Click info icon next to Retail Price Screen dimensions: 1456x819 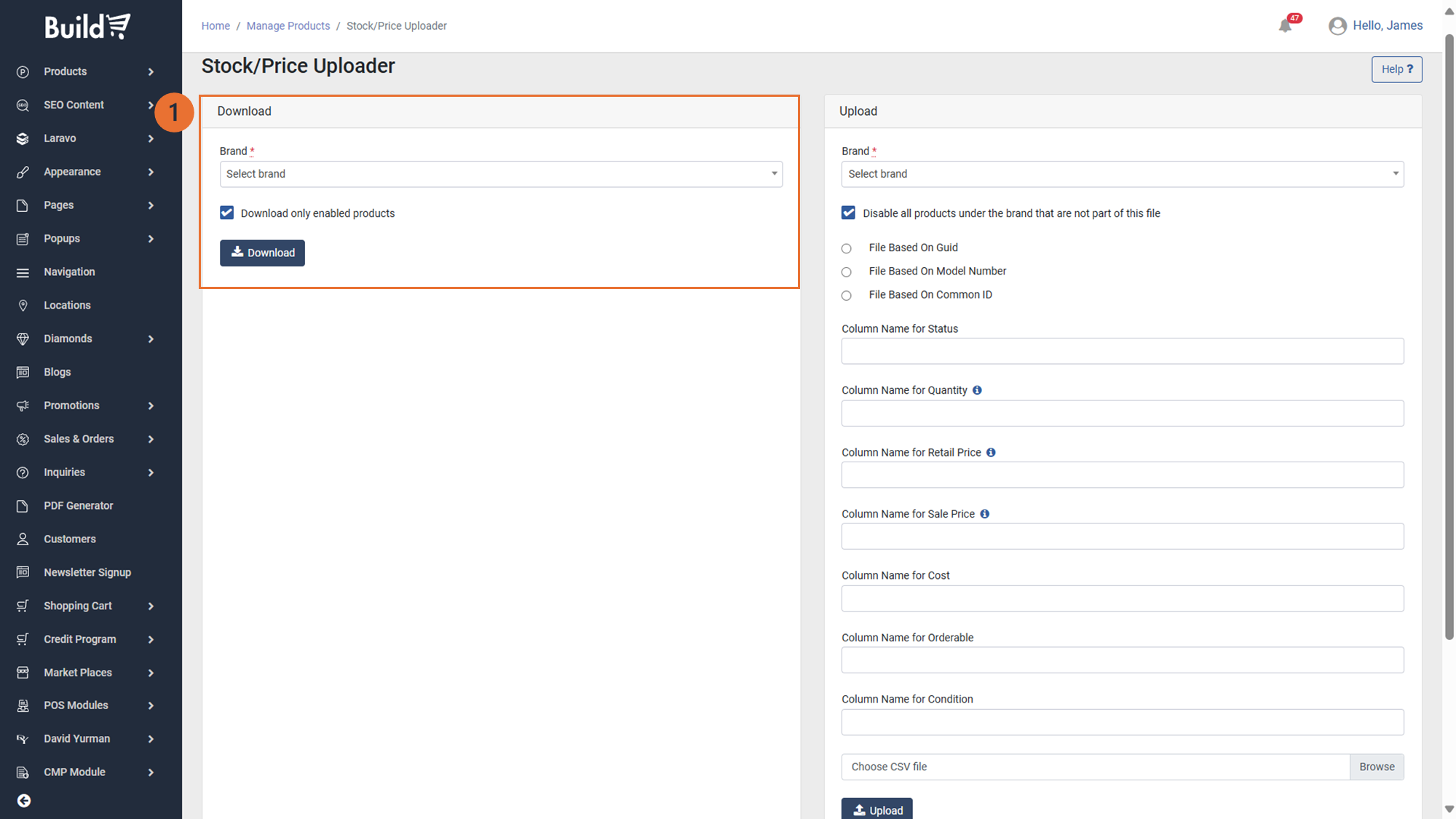[991, 452]
